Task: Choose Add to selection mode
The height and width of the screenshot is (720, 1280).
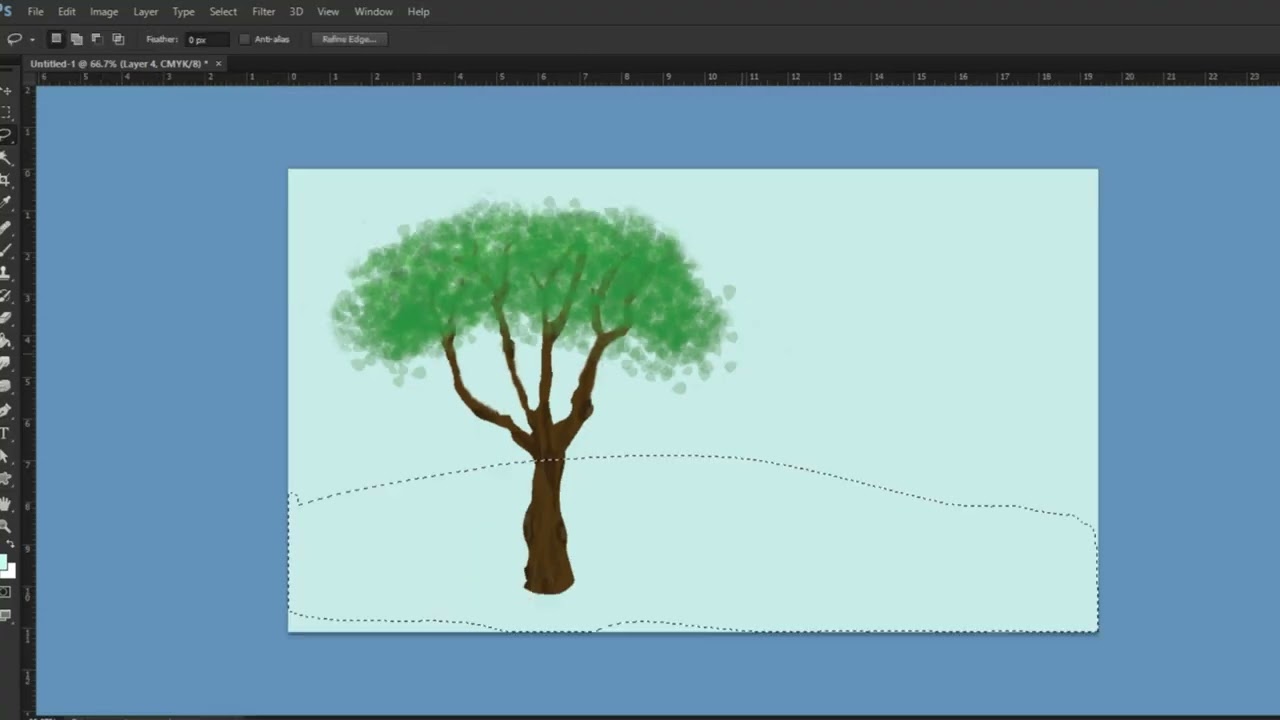Action: pyautogui.click(x=77, y=39)
